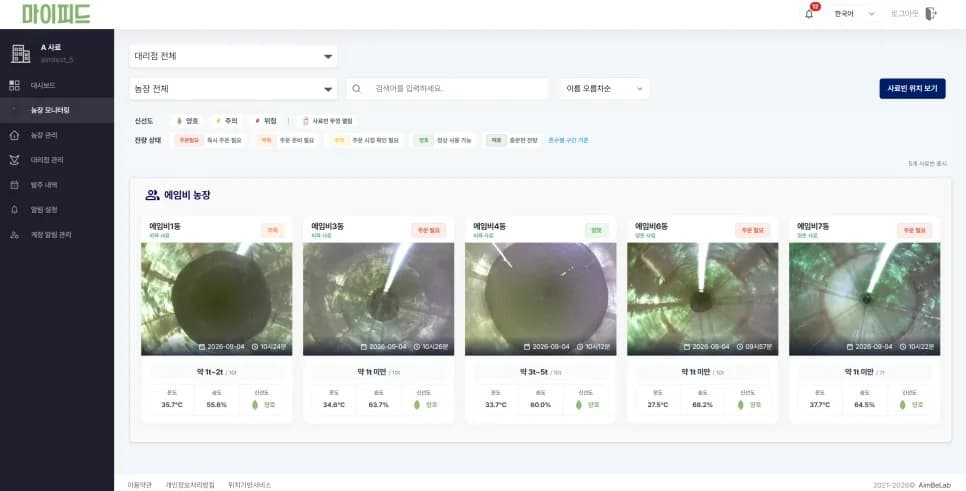Click the clock icon on the 에임비7동 photo
This screenshot has width=966, height=491.
(x=903, y=347)
